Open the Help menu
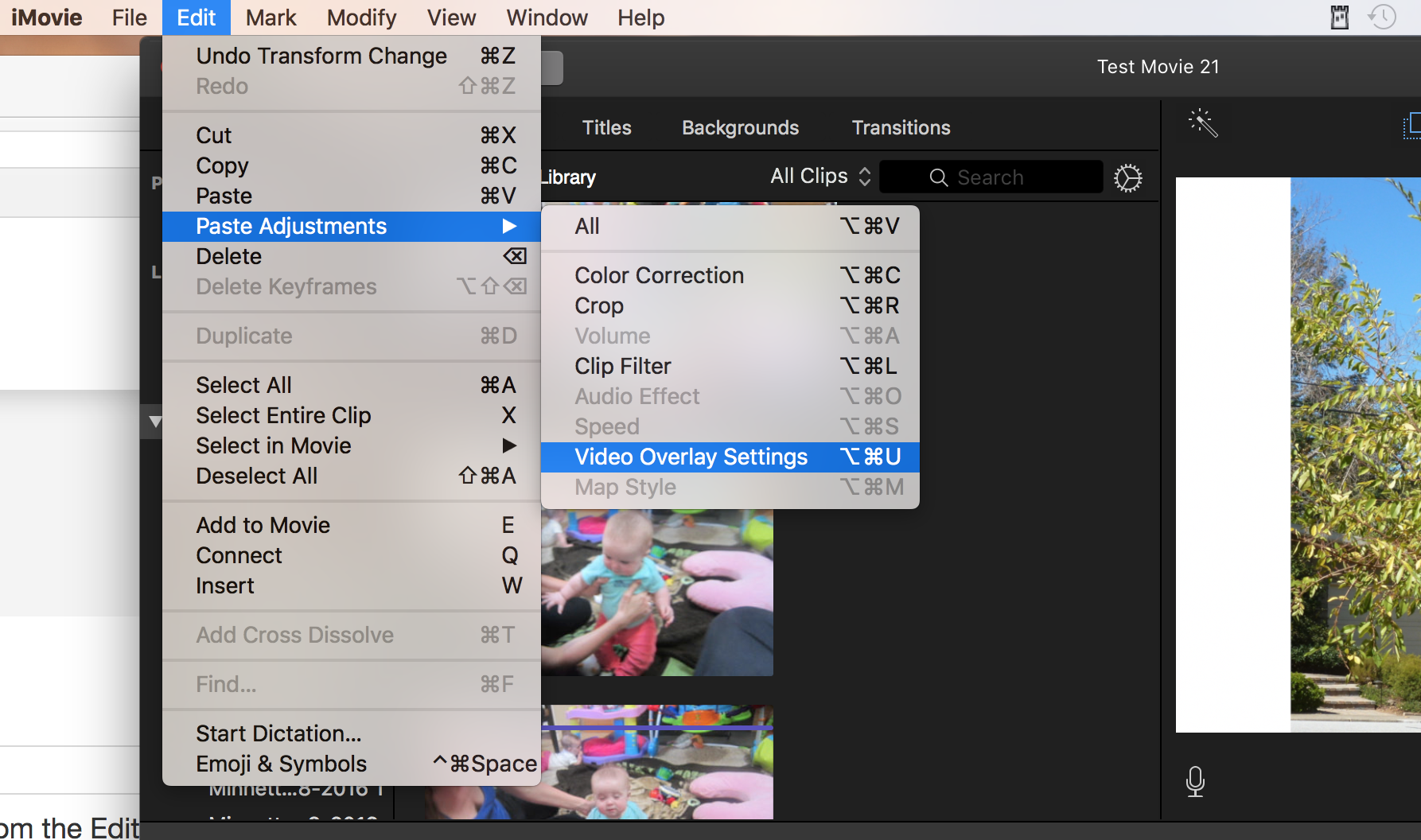Viewport: 1421px width, 840px height. click(x=640, y=17)
